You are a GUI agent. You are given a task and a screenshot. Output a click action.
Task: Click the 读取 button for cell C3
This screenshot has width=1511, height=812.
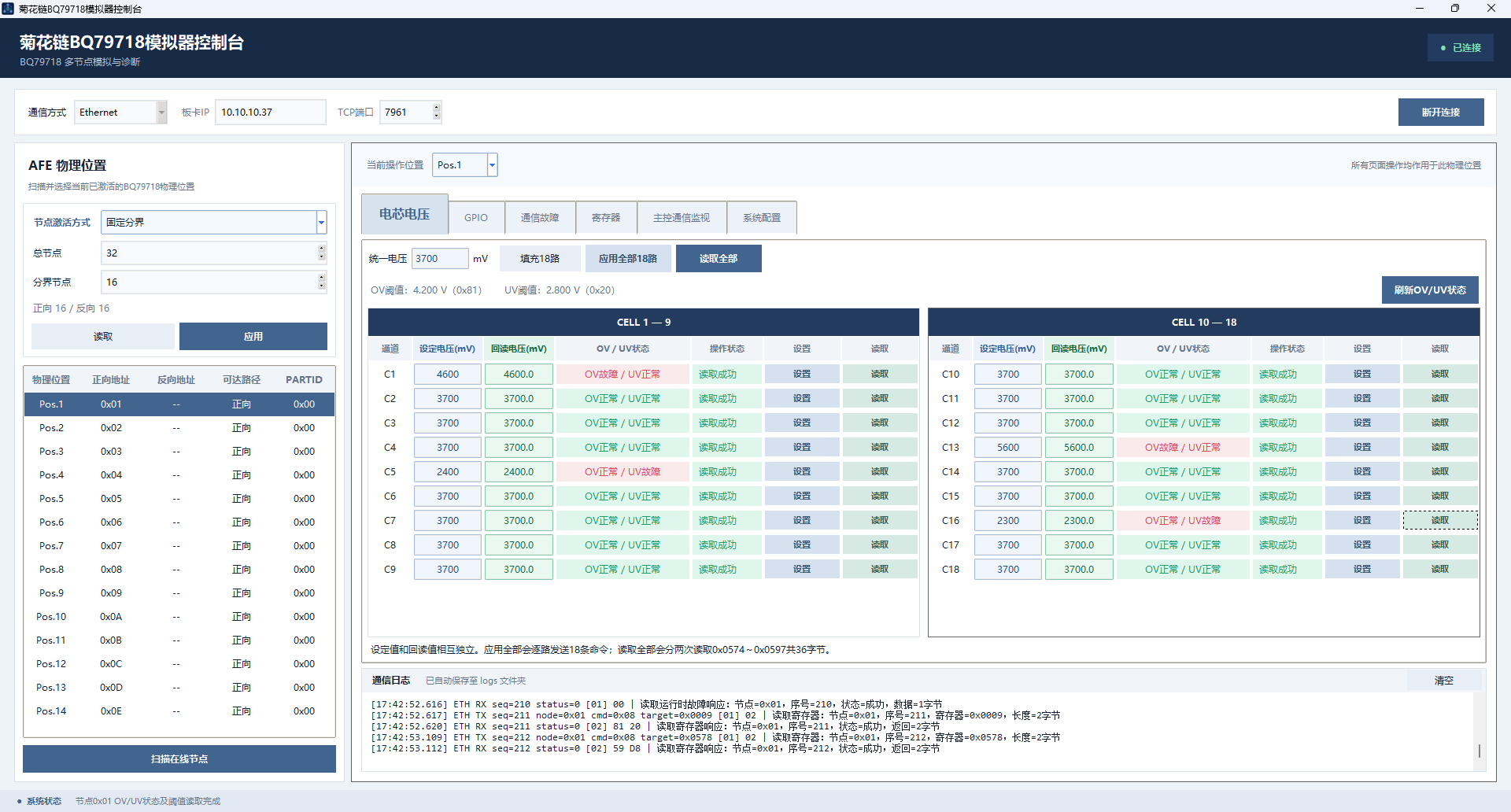880,423
